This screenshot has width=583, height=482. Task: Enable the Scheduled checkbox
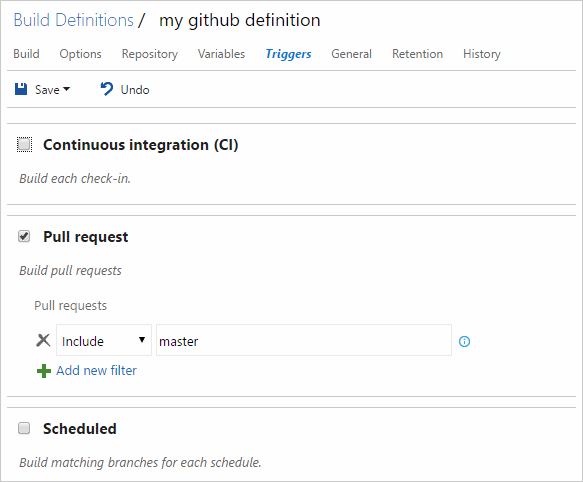[24, 428]
